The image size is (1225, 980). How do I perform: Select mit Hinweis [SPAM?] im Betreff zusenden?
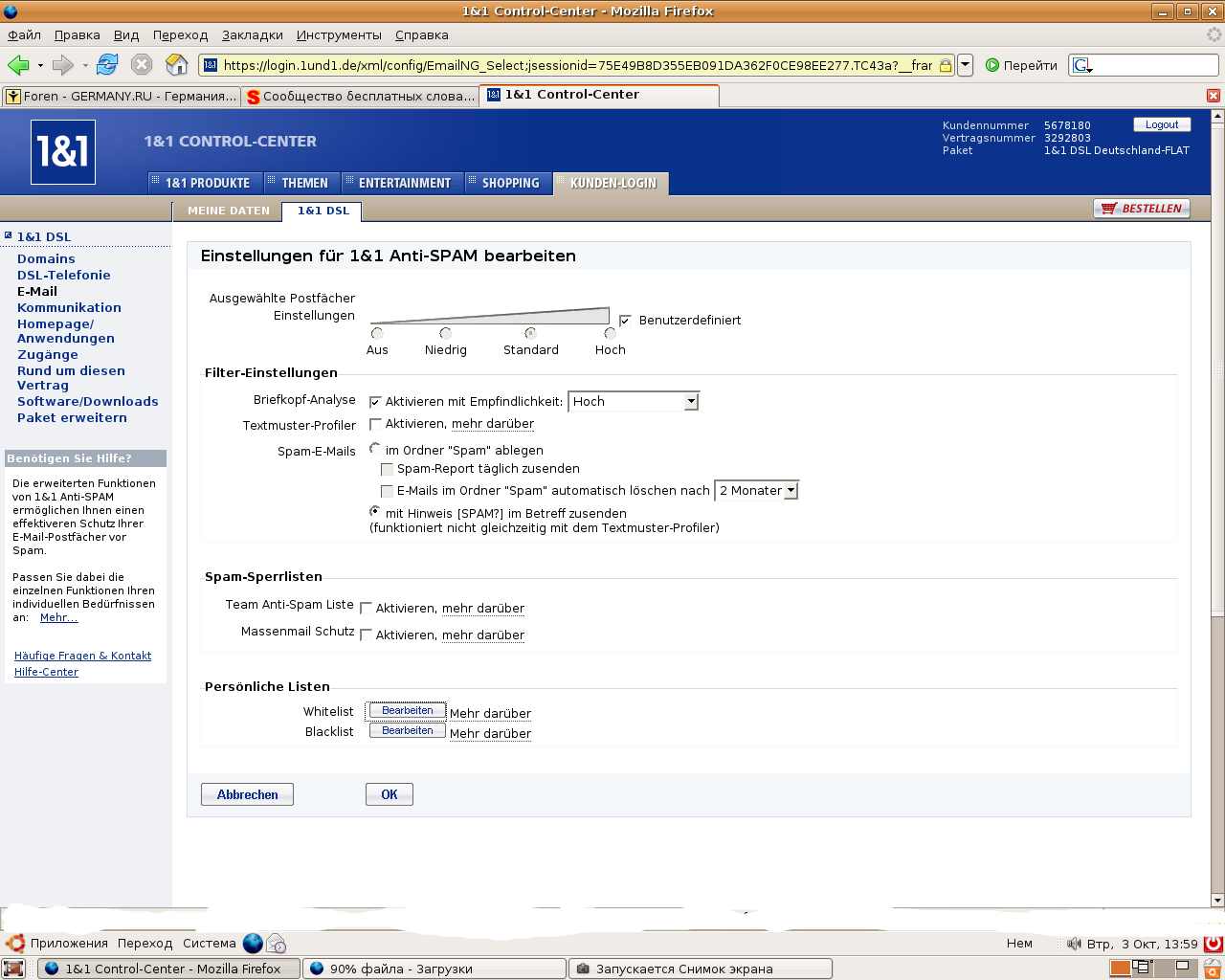(375, 512)
